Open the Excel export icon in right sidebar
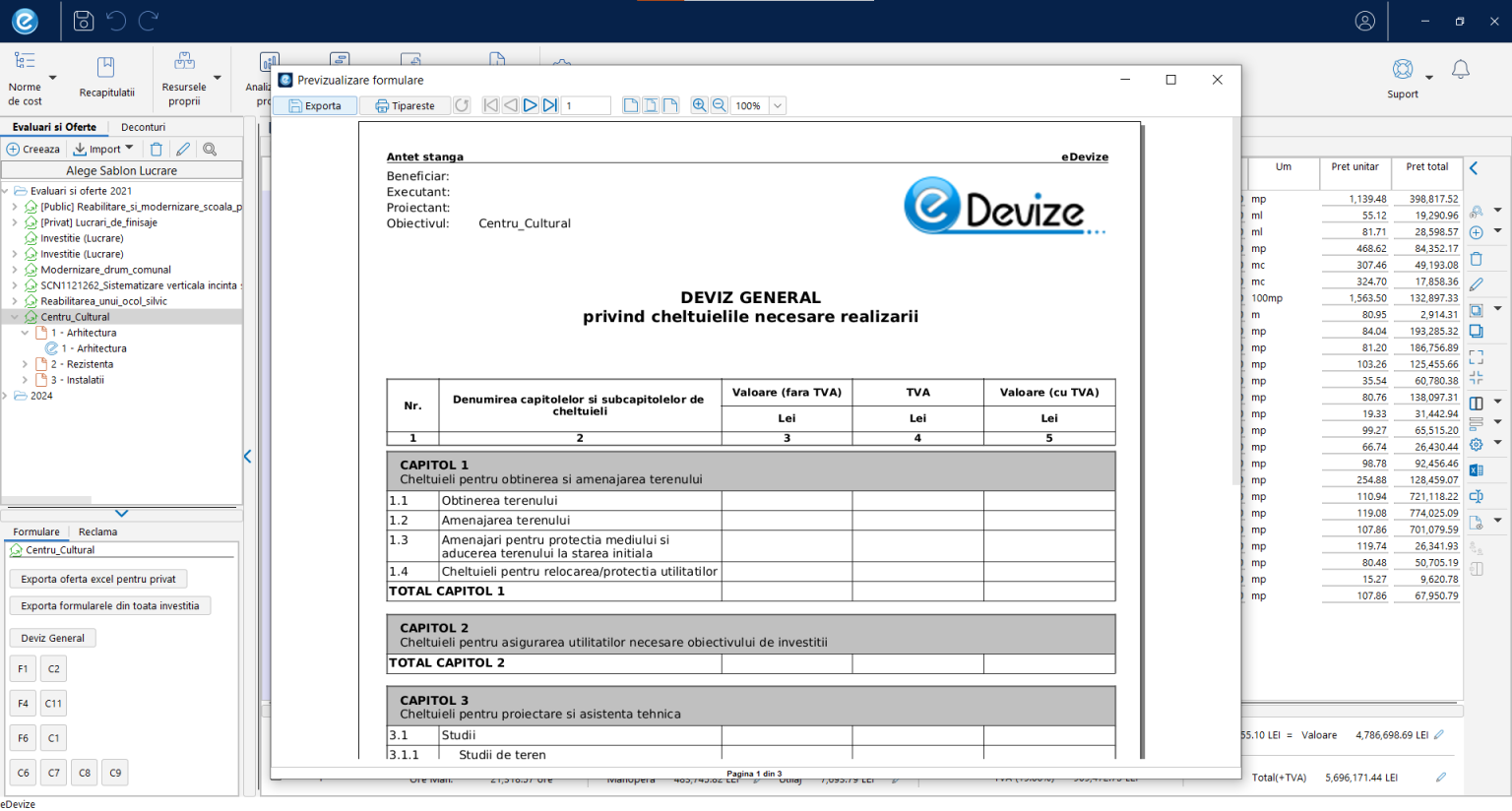Screen dimensions: 1512x811 [1475, 469]
